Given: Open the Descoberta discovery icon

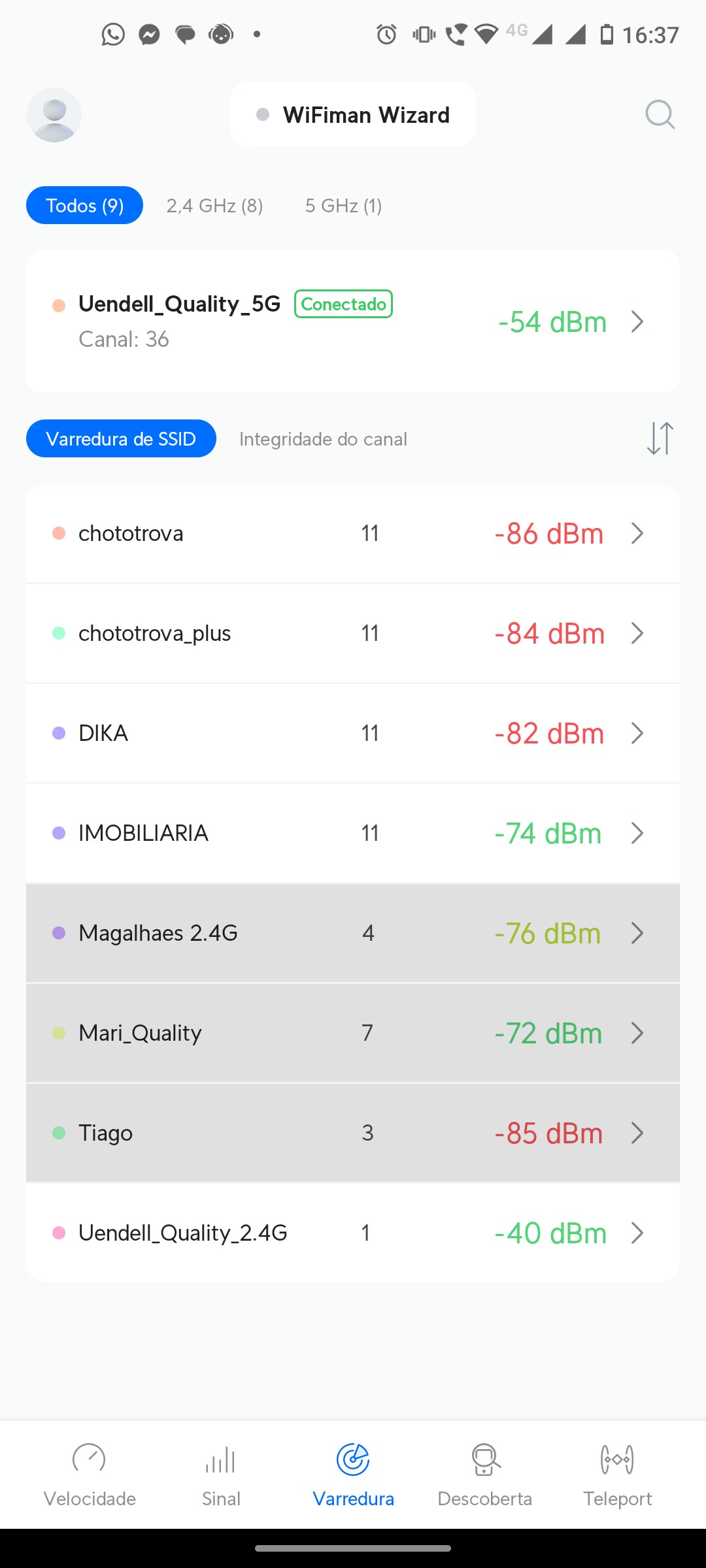Looking at the screenshot, I should point(485,1460).
